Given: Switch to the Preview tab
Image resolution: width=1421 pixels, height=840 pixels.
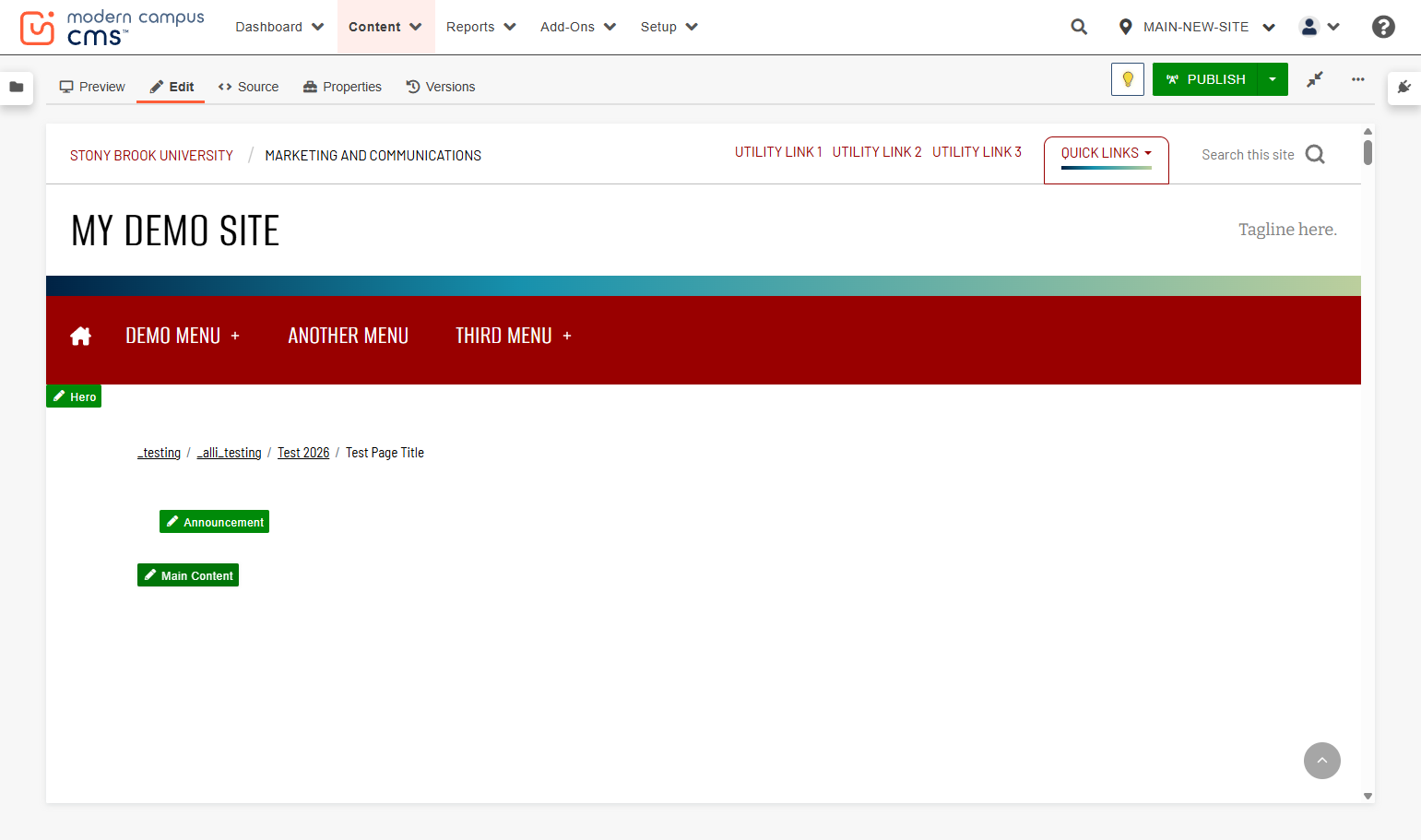Looking at the screenshot, I should point(92,87).
